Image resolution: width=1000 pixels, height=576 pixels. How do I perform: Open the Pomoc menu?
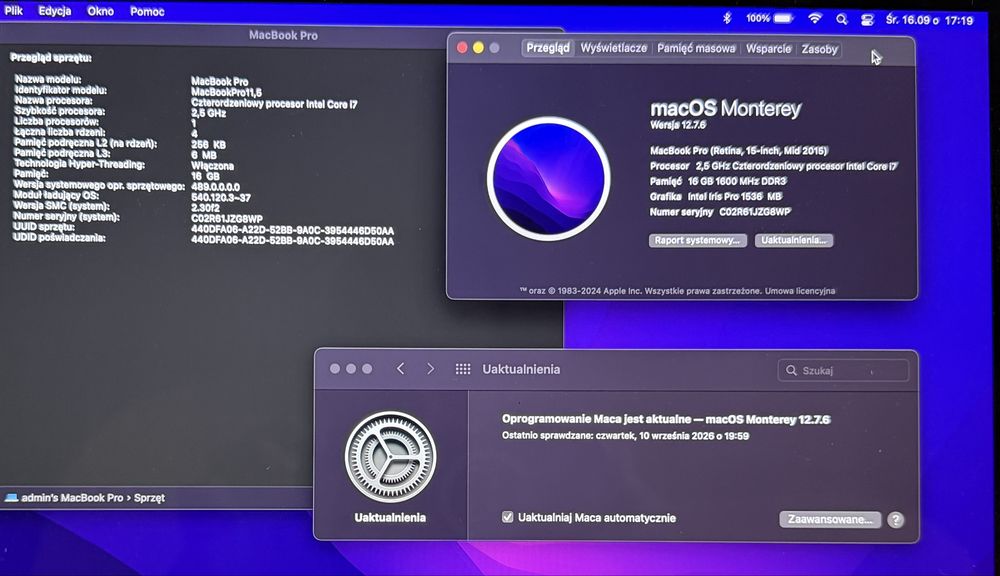(x=147, y=11)
